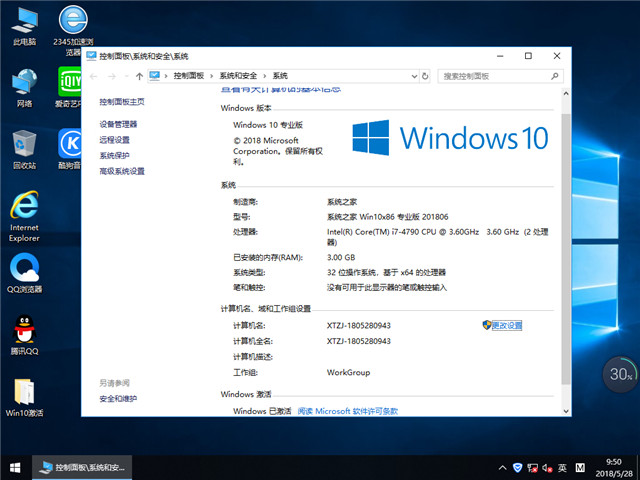
Task: Click the 控制面板 breadcrumb
Action: pos(189,76)
